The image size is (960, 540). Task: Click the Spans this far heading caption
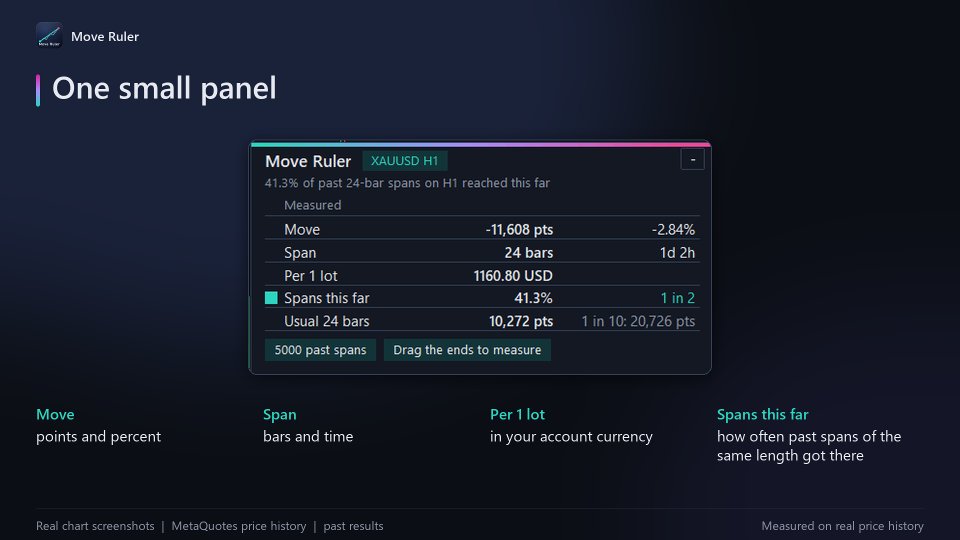click(763, 414)
